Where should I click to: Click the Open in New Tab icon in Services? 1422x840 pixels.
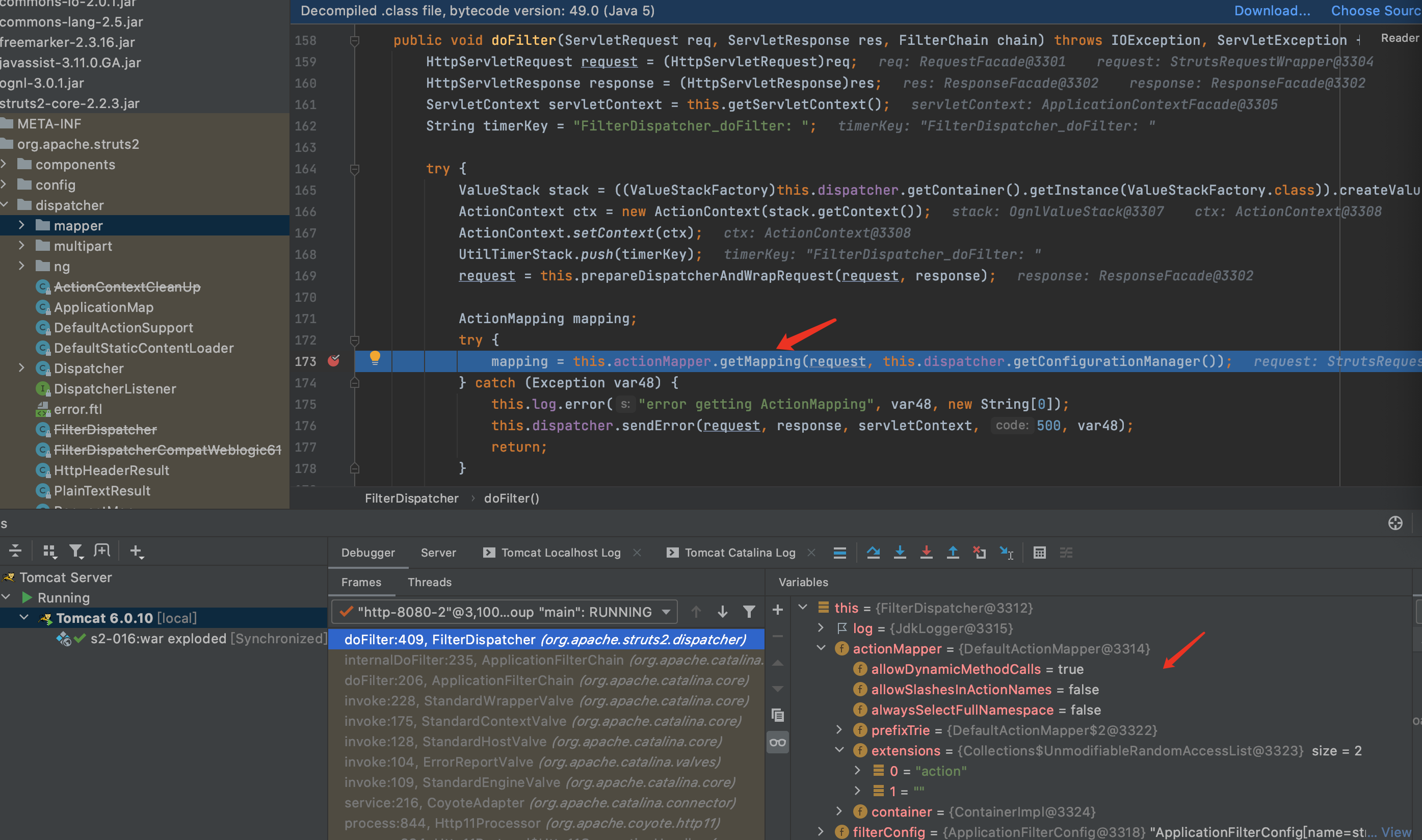coord(102,551)
